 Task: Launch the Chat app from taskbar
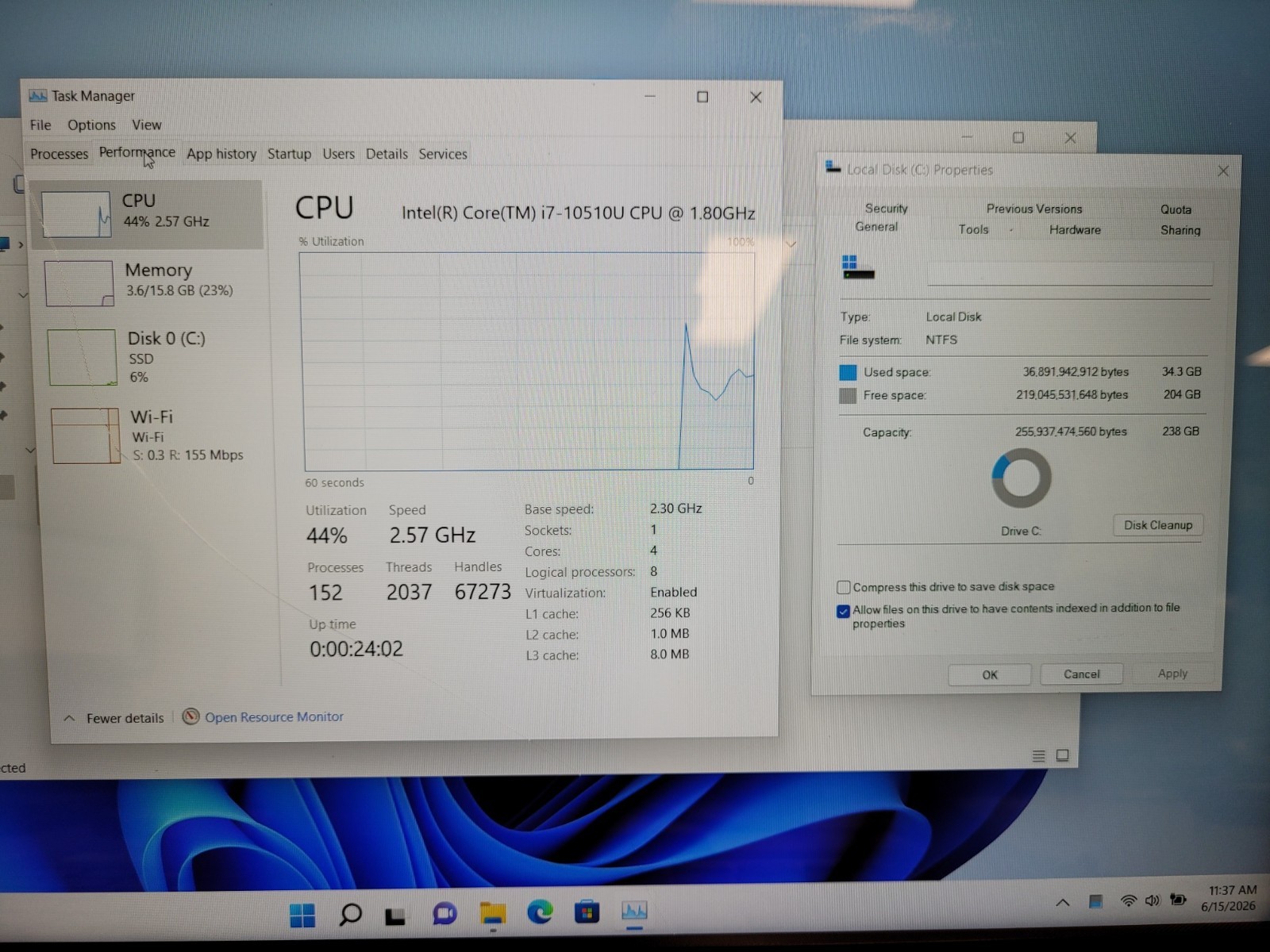(x=444, y=914)
